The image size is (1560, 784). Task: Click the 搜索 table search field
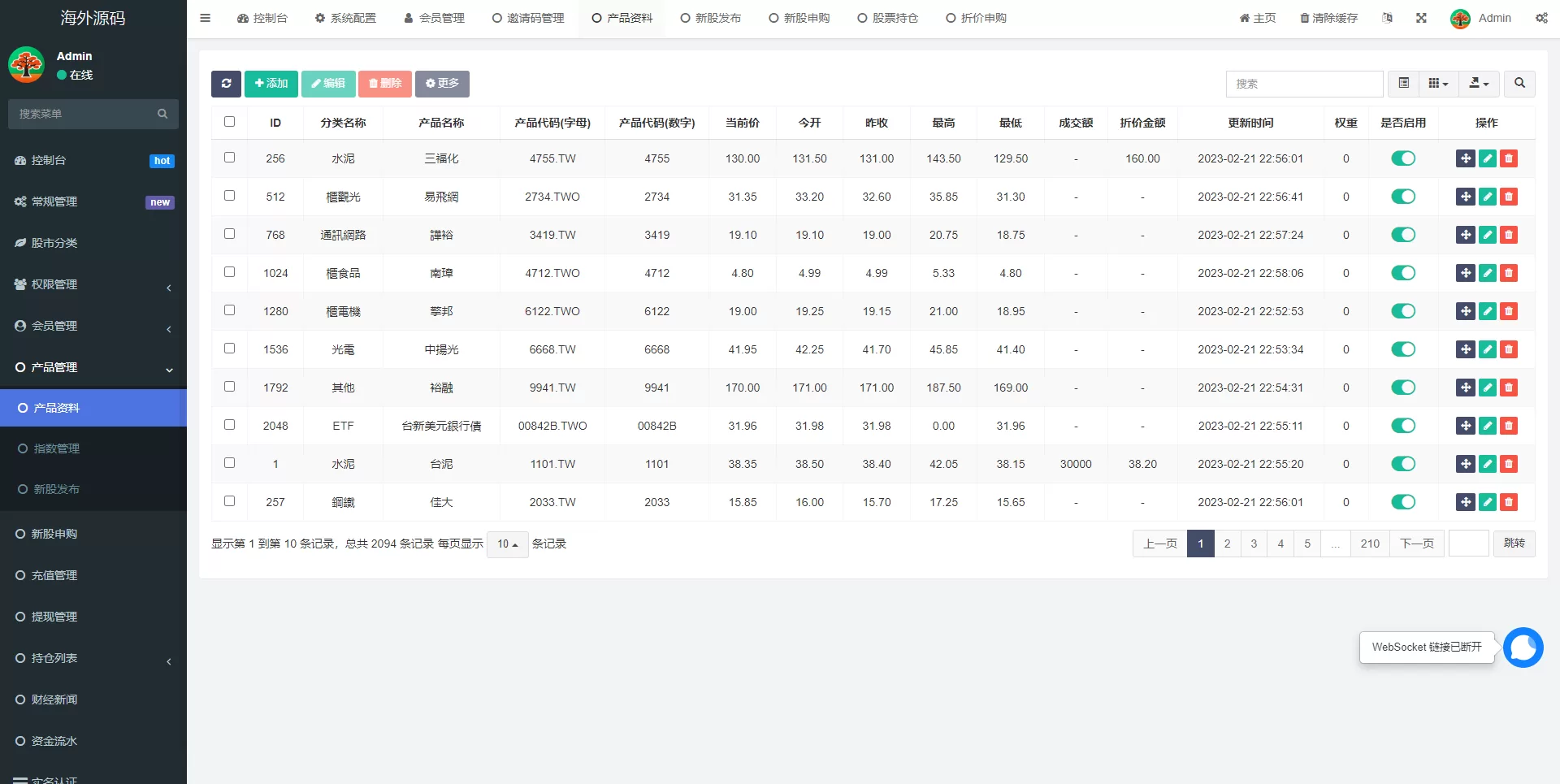[1303, 84]
